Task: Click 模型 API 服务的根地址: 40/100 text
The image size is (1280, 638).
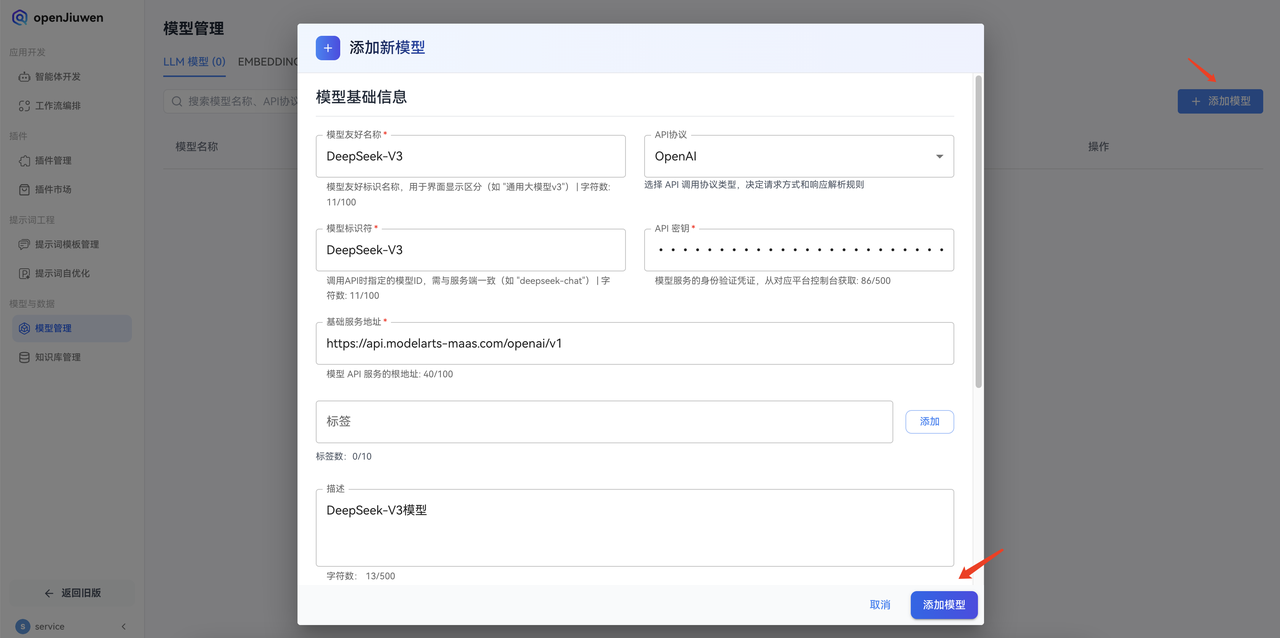Action: (x=390, y=374)
